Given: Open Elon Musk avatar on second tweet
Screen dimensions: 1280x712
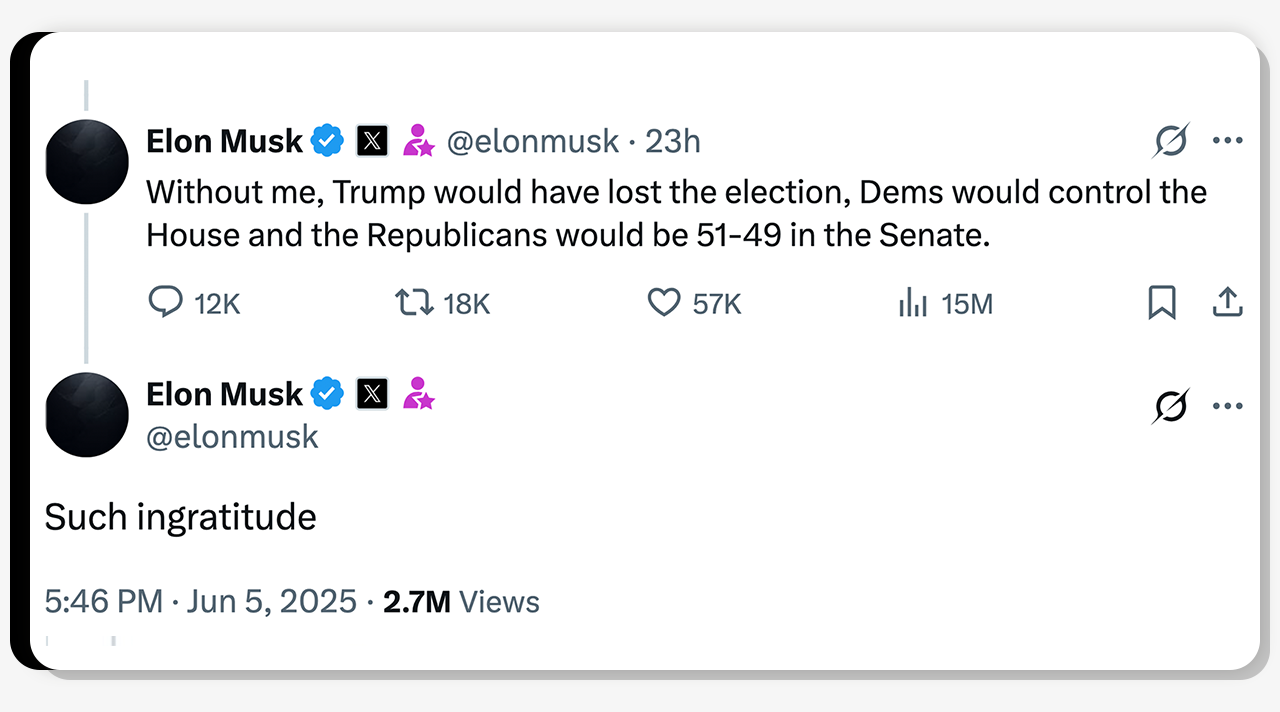Looking at the screenshot, I should (87, 414).
